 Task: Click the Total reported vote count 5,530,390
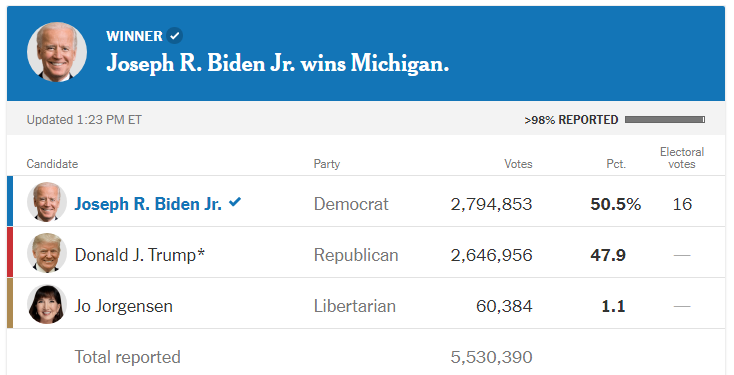click(x=492, y=357)
